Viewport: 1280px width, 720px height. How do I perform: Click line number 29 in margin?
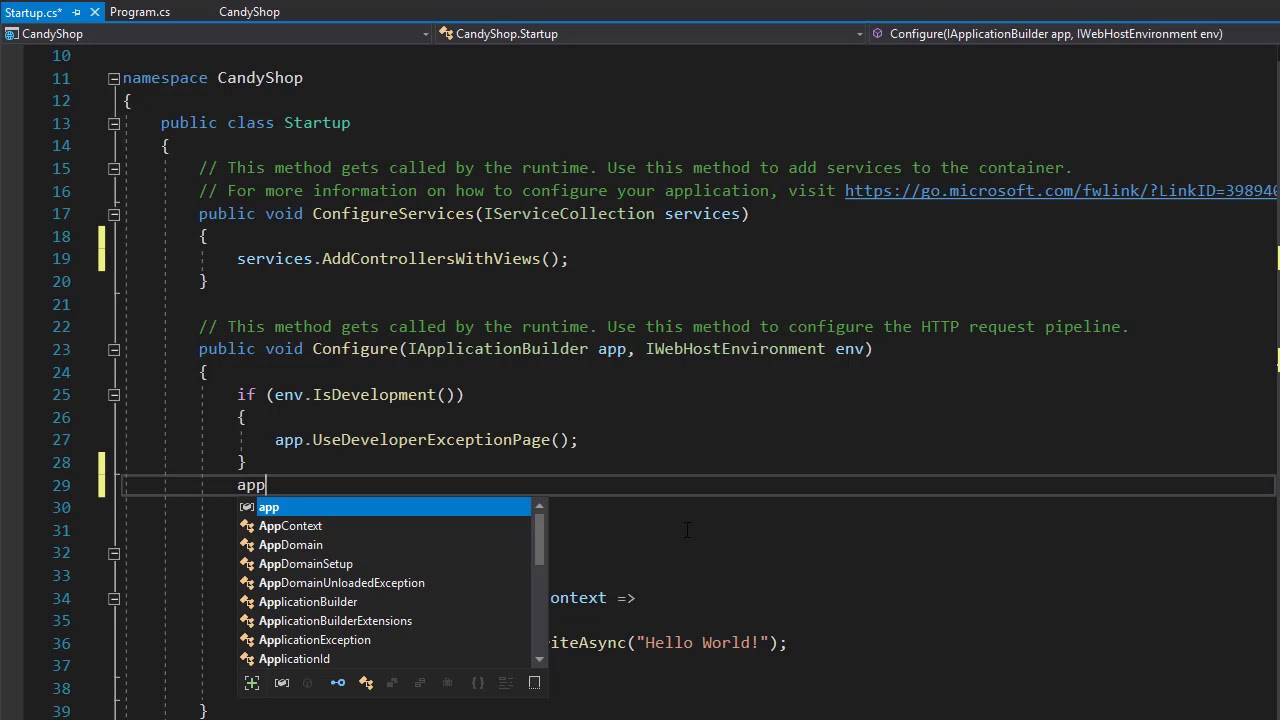click(60, 485)
